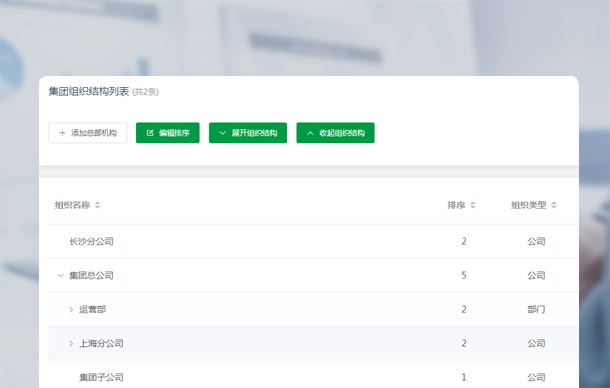Image resolution: width=610 pixels, height=388 pixels.
Task: Expand the 上海分公司 row
Action: [71, 344]
